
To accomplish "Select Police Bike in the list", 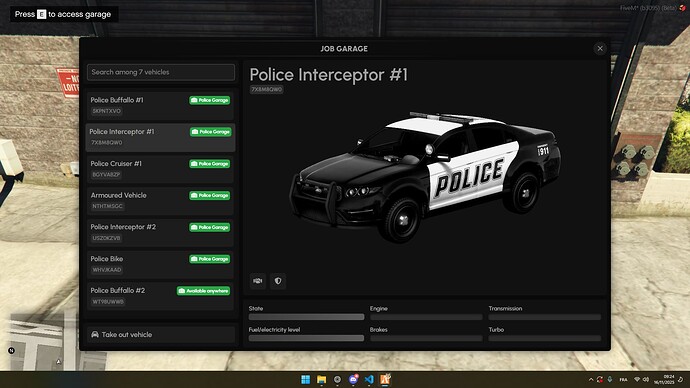I will click(x=160, y=264).
